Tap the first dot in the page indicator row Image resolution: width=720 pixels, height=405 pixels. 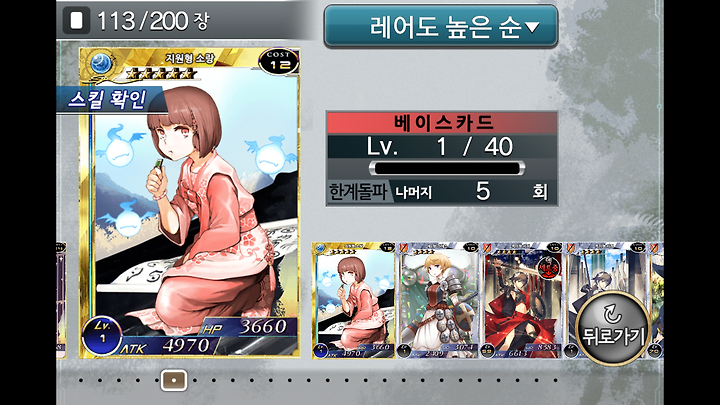pyautogui.click(x=81, y=380)
